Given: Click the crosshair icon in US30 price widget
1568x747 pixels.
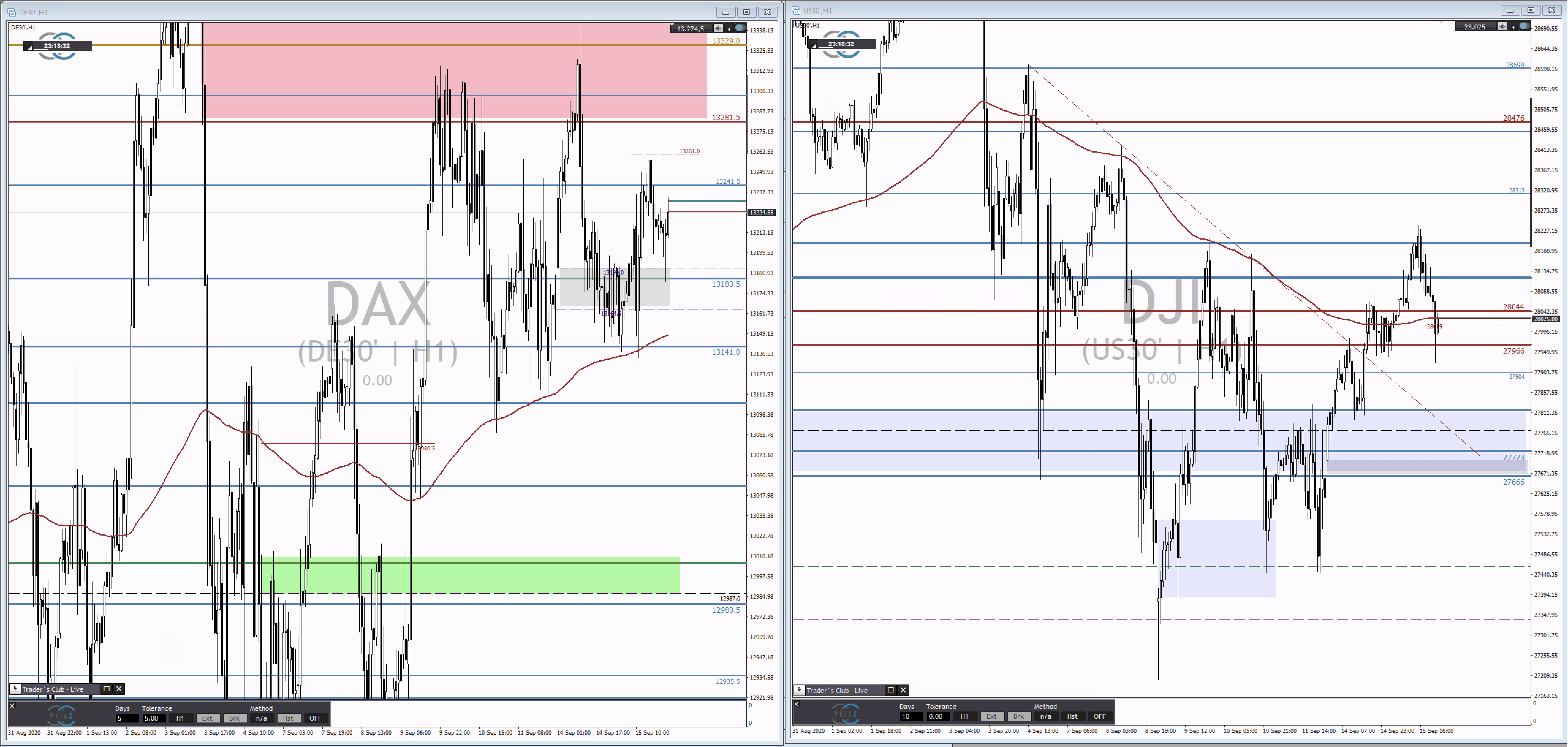Looking at the screenshot, I should [x=1503, y=26].
